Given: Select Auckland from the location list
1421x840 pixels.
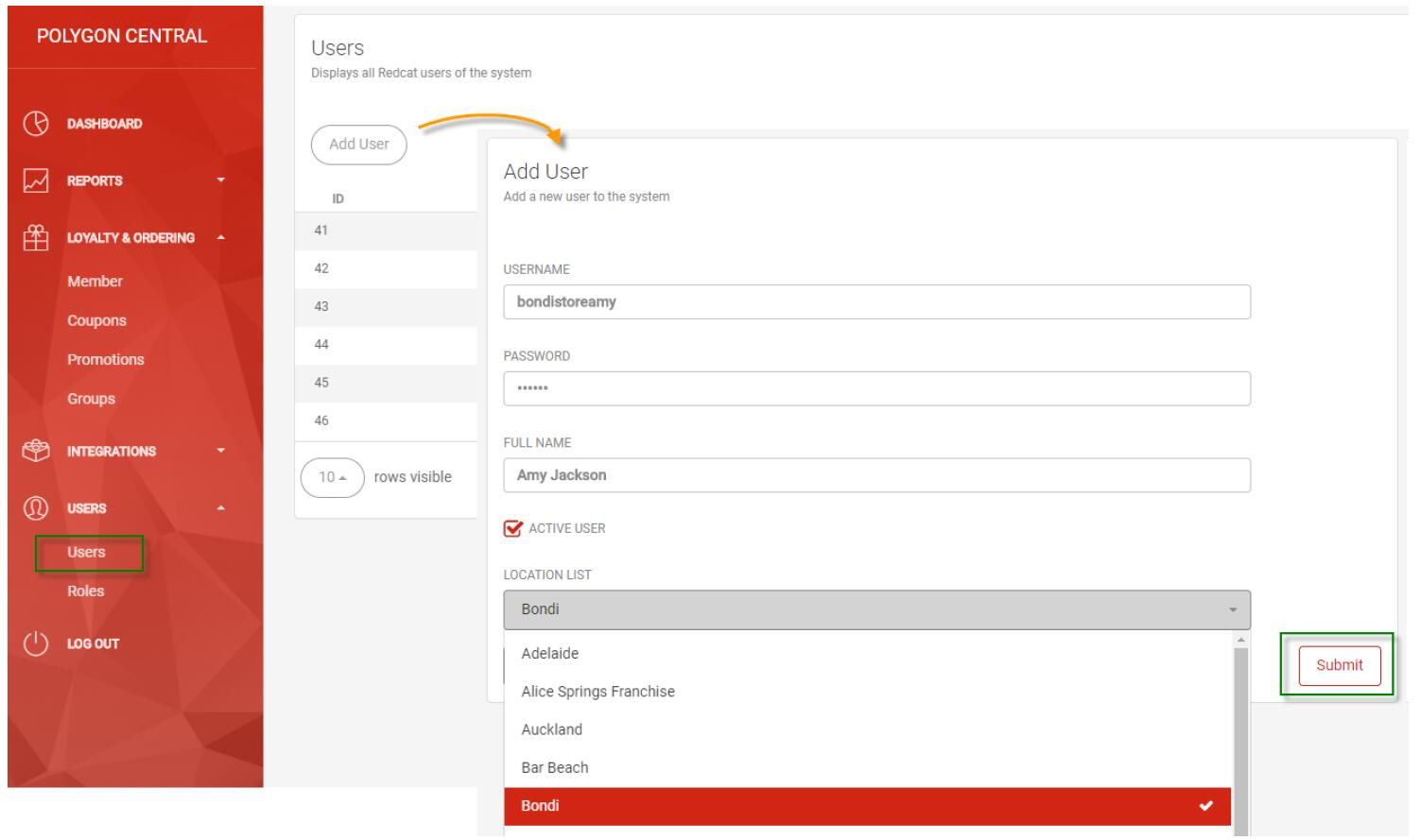Looking at the screenshot, I should click(868, 729).
